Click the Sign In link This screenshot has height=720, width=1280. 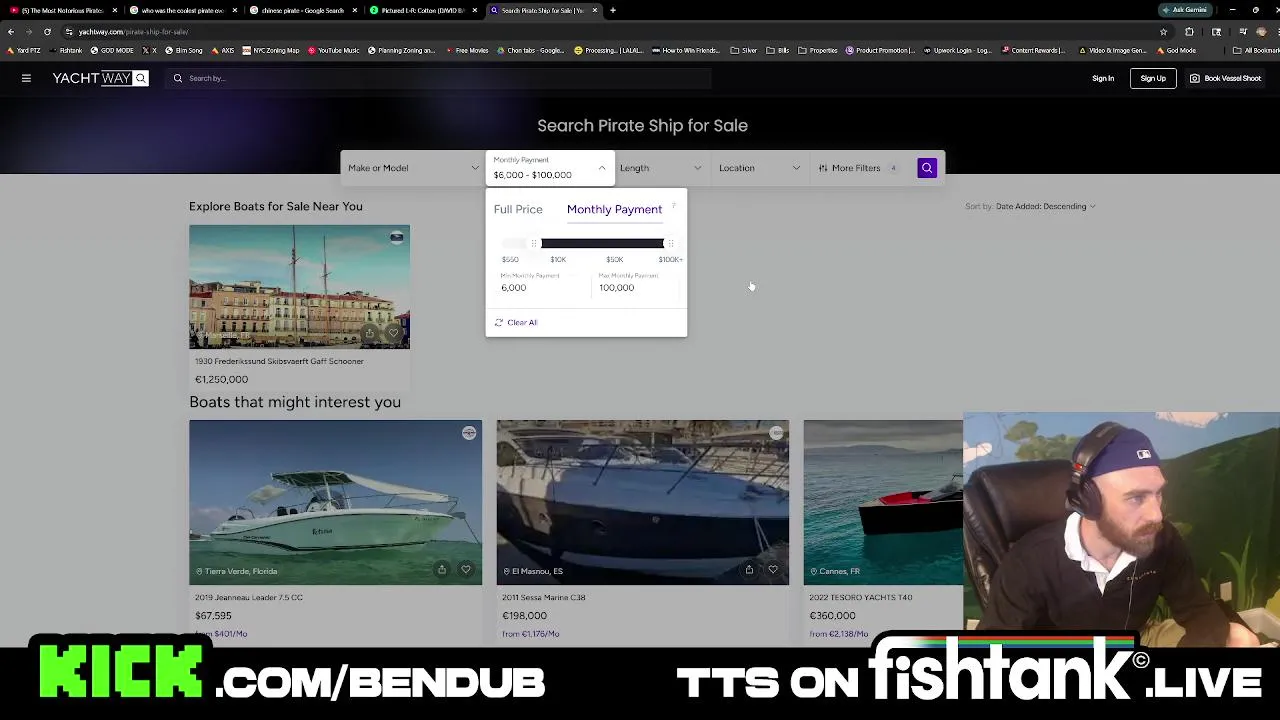[1103, 78]
